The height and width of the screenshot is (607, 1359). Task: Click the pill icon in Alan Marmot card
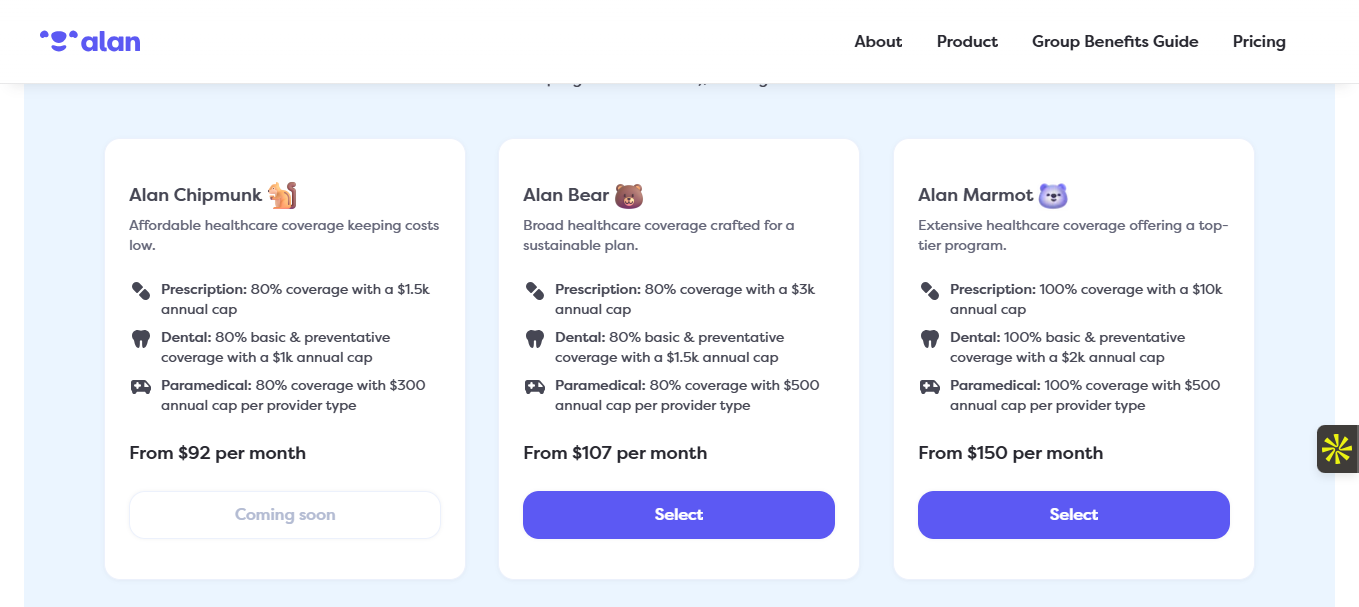click(x=930, y=290)
